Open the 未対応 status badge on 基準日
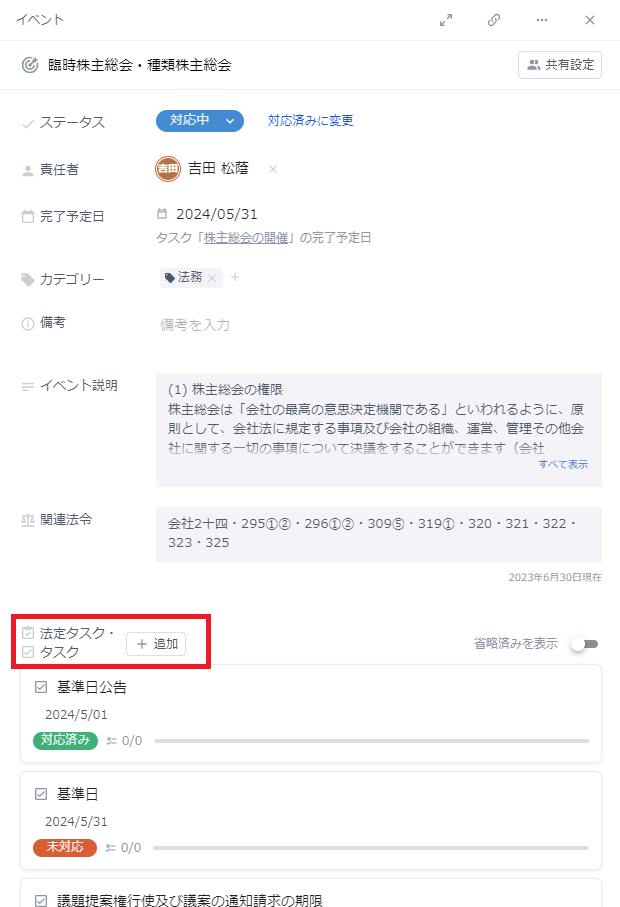Image resolution: width=620 pixels, height=907 pixels. [65, 847]
